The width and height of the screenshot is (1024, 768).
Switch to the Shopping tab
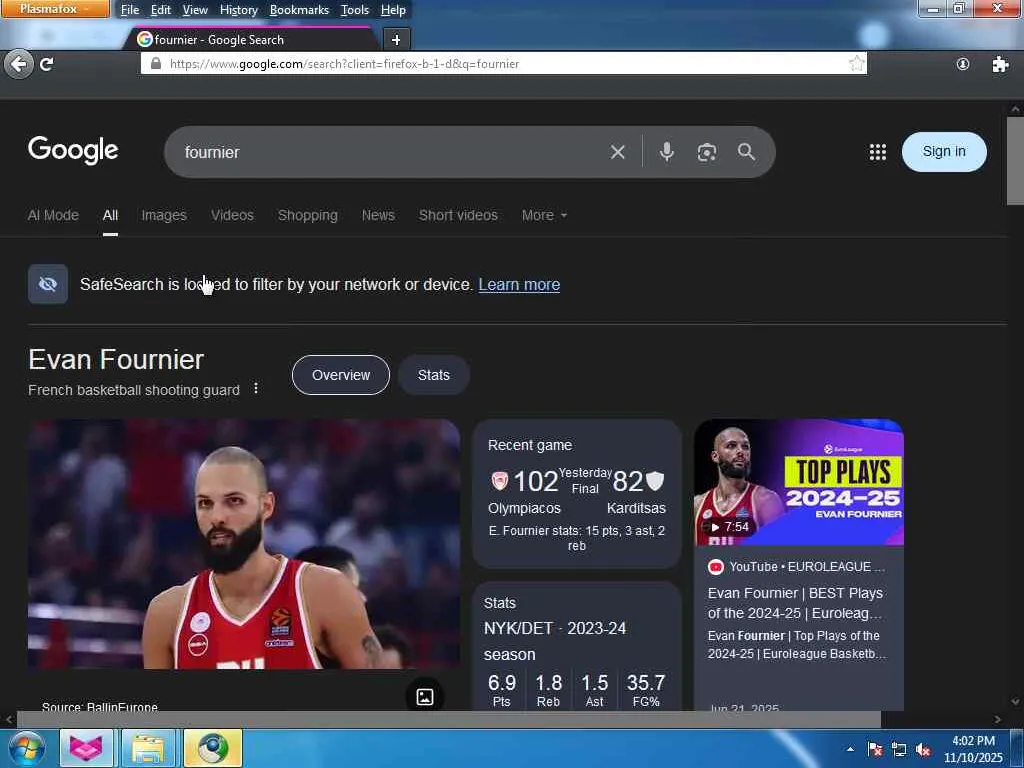coord(308,215)
